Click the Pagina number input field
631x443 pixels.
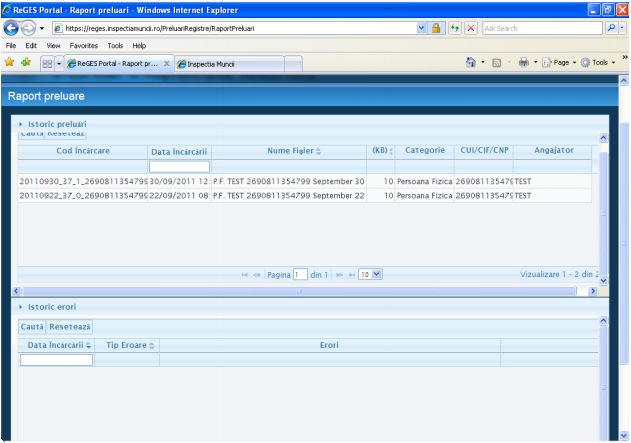pyautogui.click(x=300, y=274)
